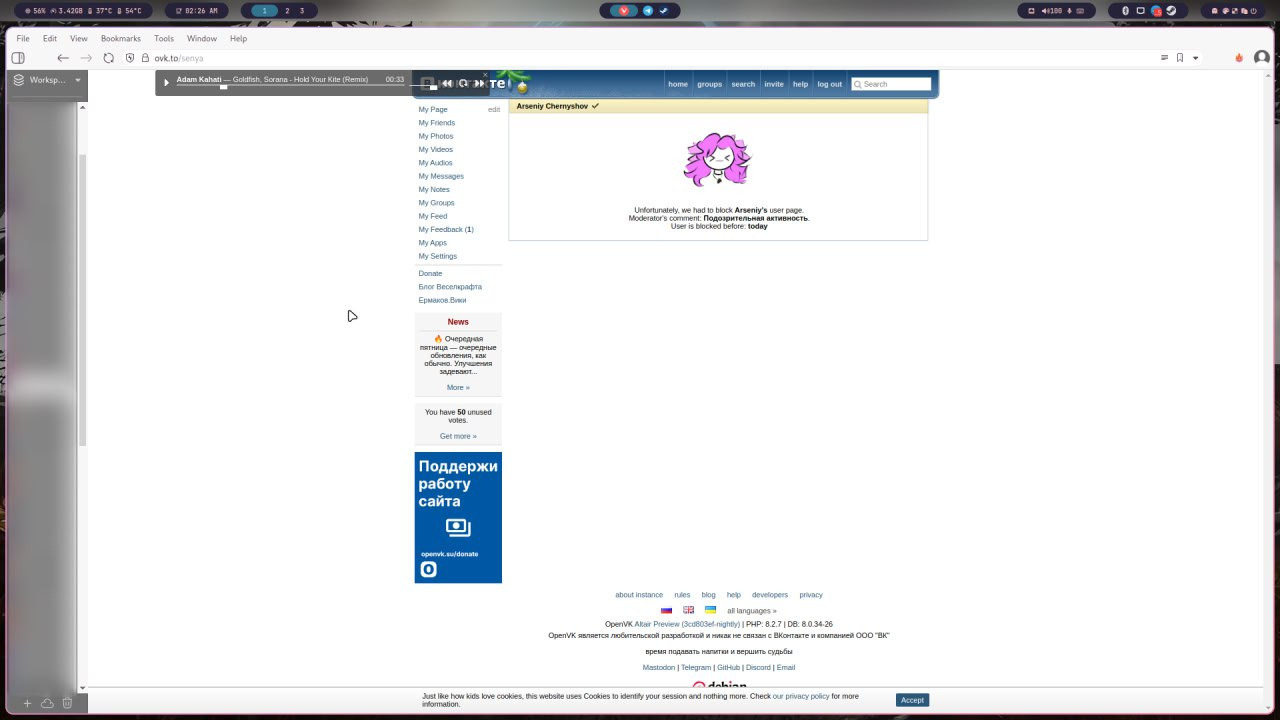Toggle repeat in the audio player
The height and width of the screenshot is (720, 1280).
click(463, 84)
